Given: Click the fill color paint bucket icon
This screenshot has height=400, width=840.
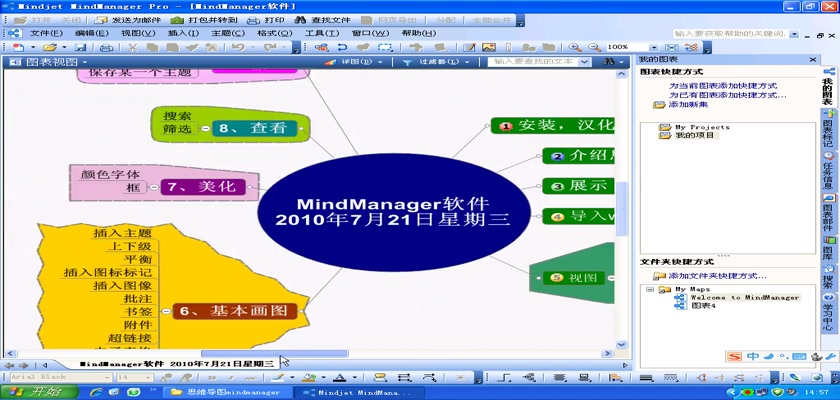Looking at the screenshot, I should tap(308, 378).
